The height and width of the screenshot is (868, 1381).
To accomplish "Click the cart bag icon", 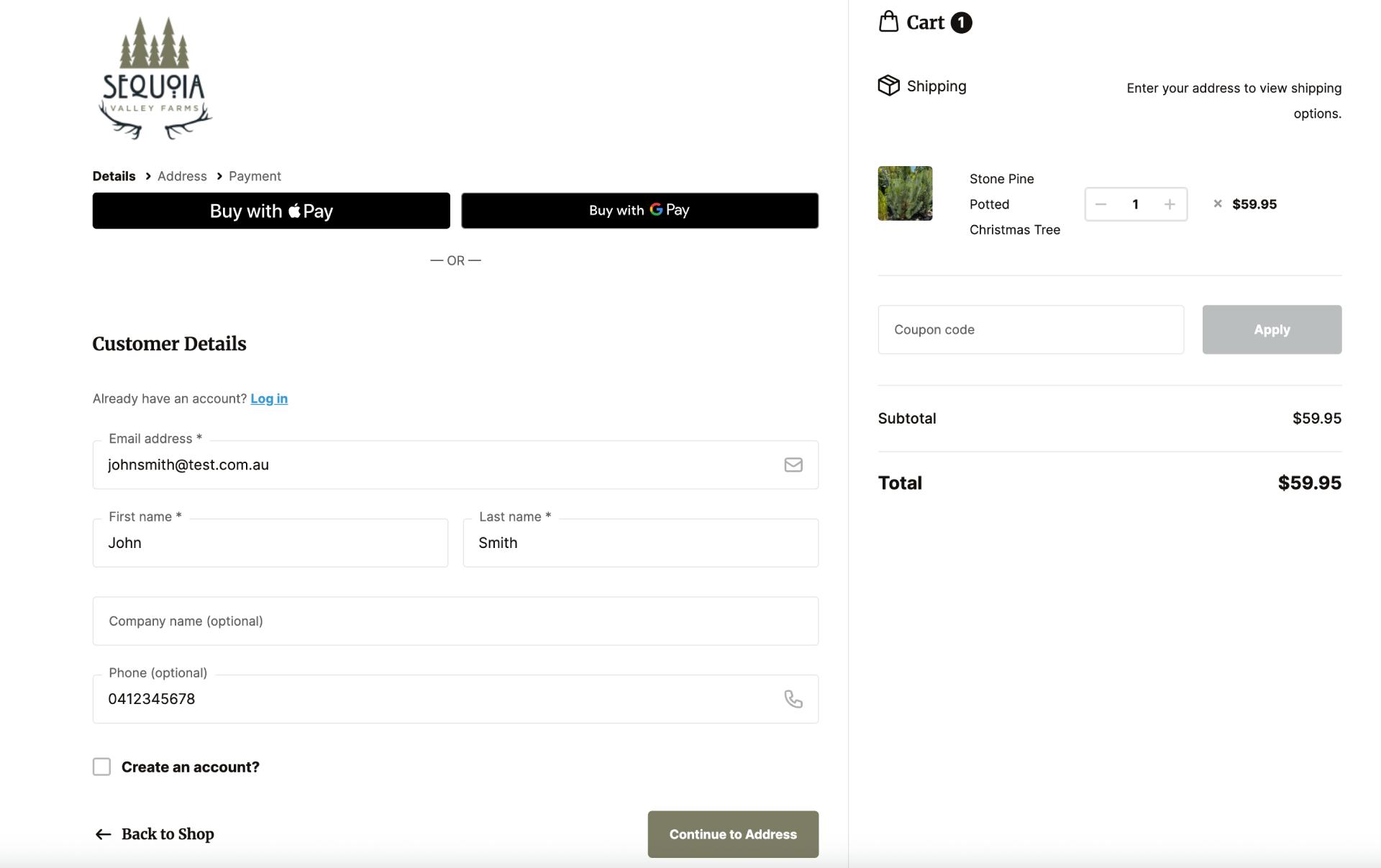I will click(888, 22).
